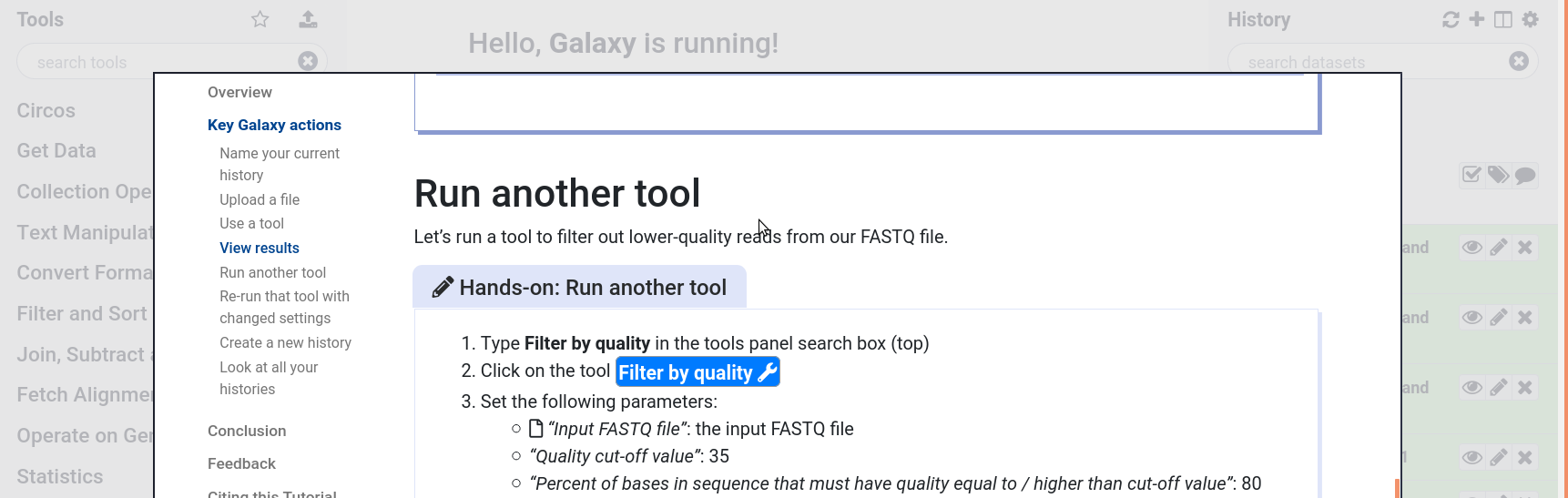Viewport: 1568px width, 498px height.
Task: Open the history columns view icon
Action: [x=1503, y=19]
